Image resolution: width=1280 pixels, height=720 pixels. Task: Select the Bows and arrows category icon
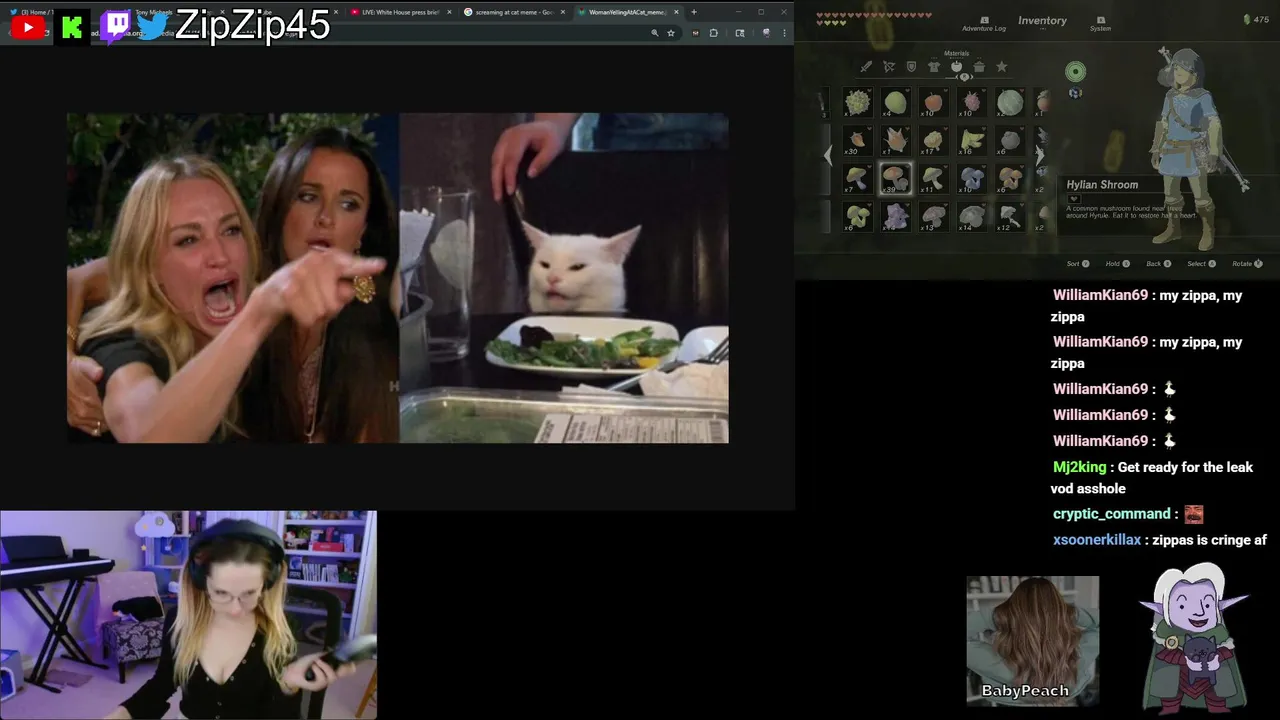click(x=889, y=67)
